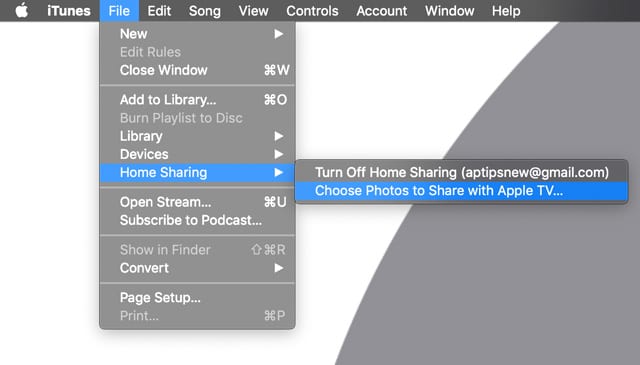Open the Song menu
This screenshot has height=365, width=640.
coord(204,11)
